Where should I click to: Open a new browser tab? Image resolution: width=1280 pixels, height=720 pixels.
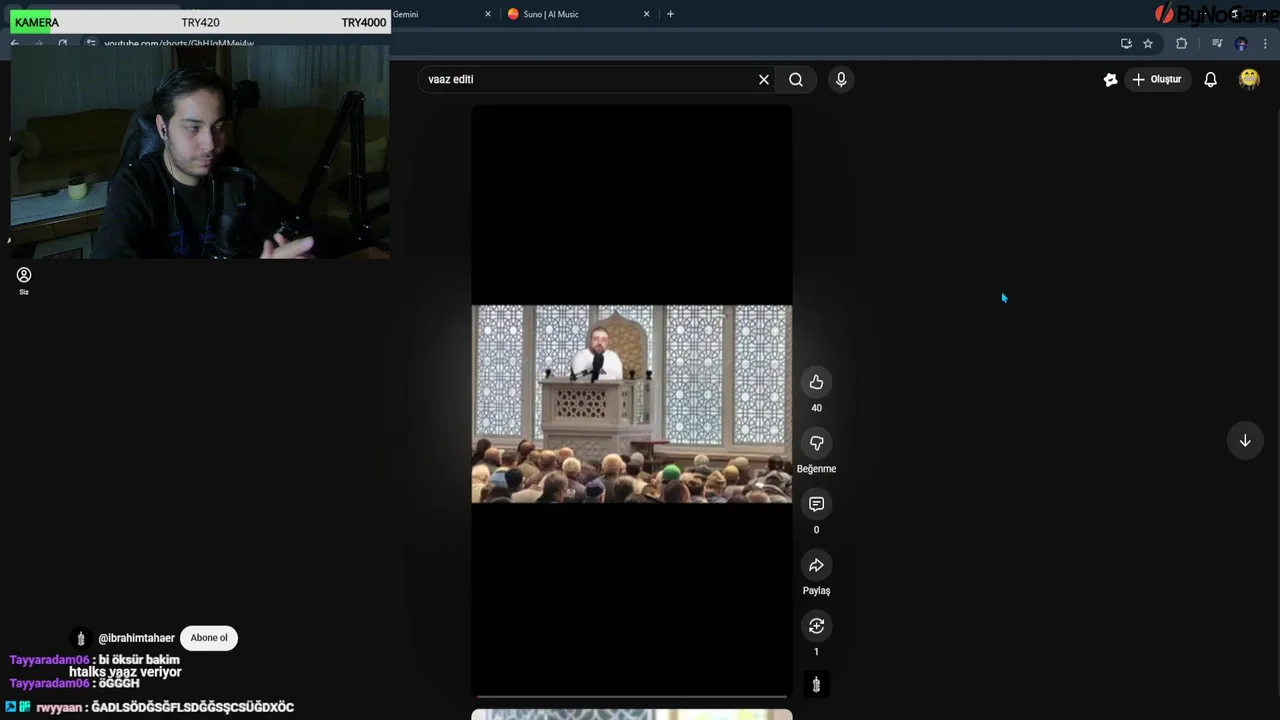[x=670, y=14]
